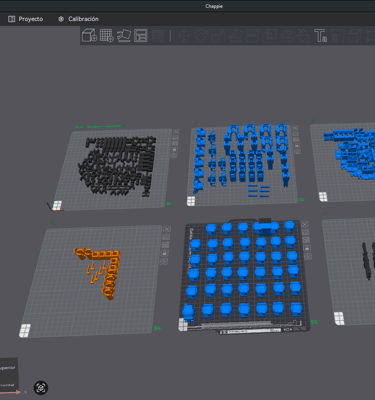Arrange objects on plate 05
This screenshot has height=400, width=375.
coord(306,240)
